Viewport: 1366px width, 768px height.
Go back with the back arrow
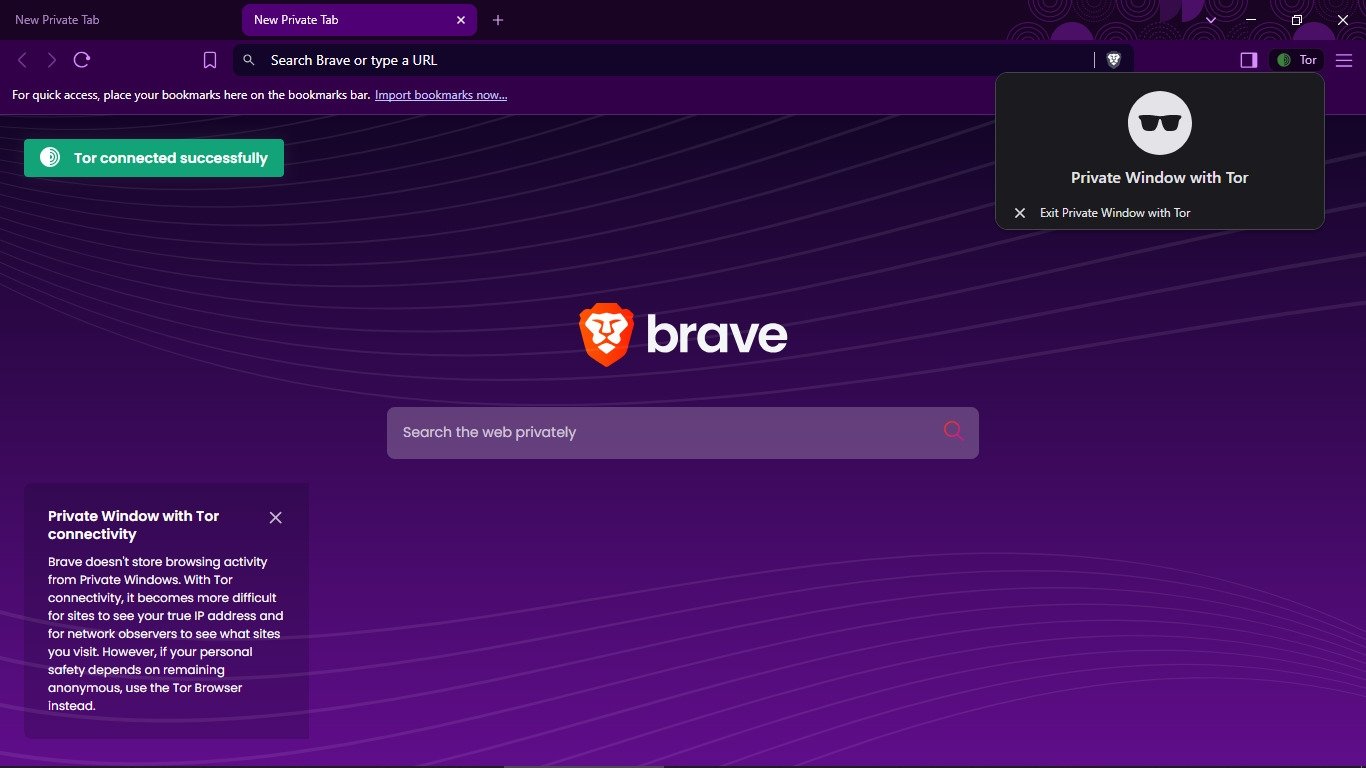click(x=23, y=60)
